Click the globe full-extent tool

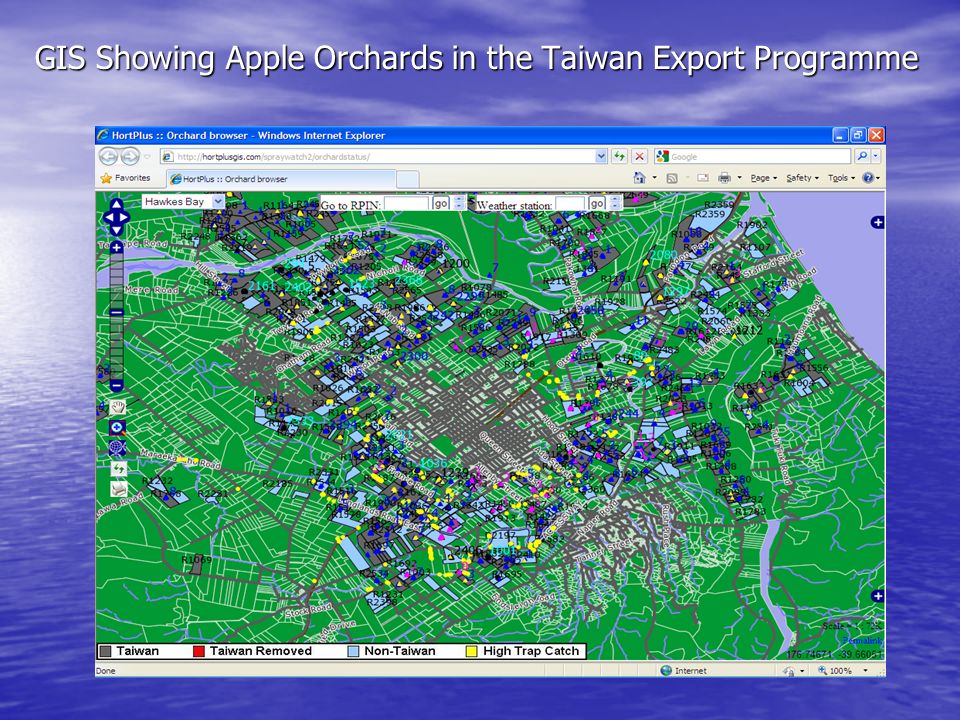[118, 448]
